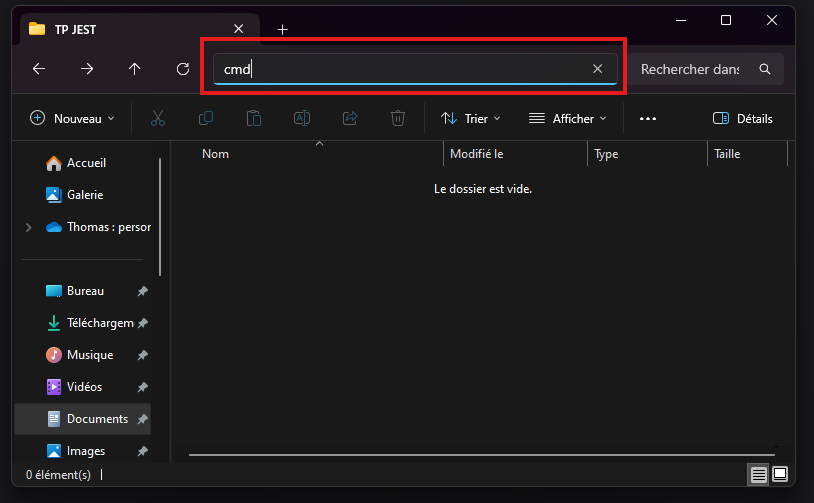This screenshot has height=503, width=814.
Task: Open the Nouveau dropdown menu
Action: pyautogui.click(x=73, y=118)
